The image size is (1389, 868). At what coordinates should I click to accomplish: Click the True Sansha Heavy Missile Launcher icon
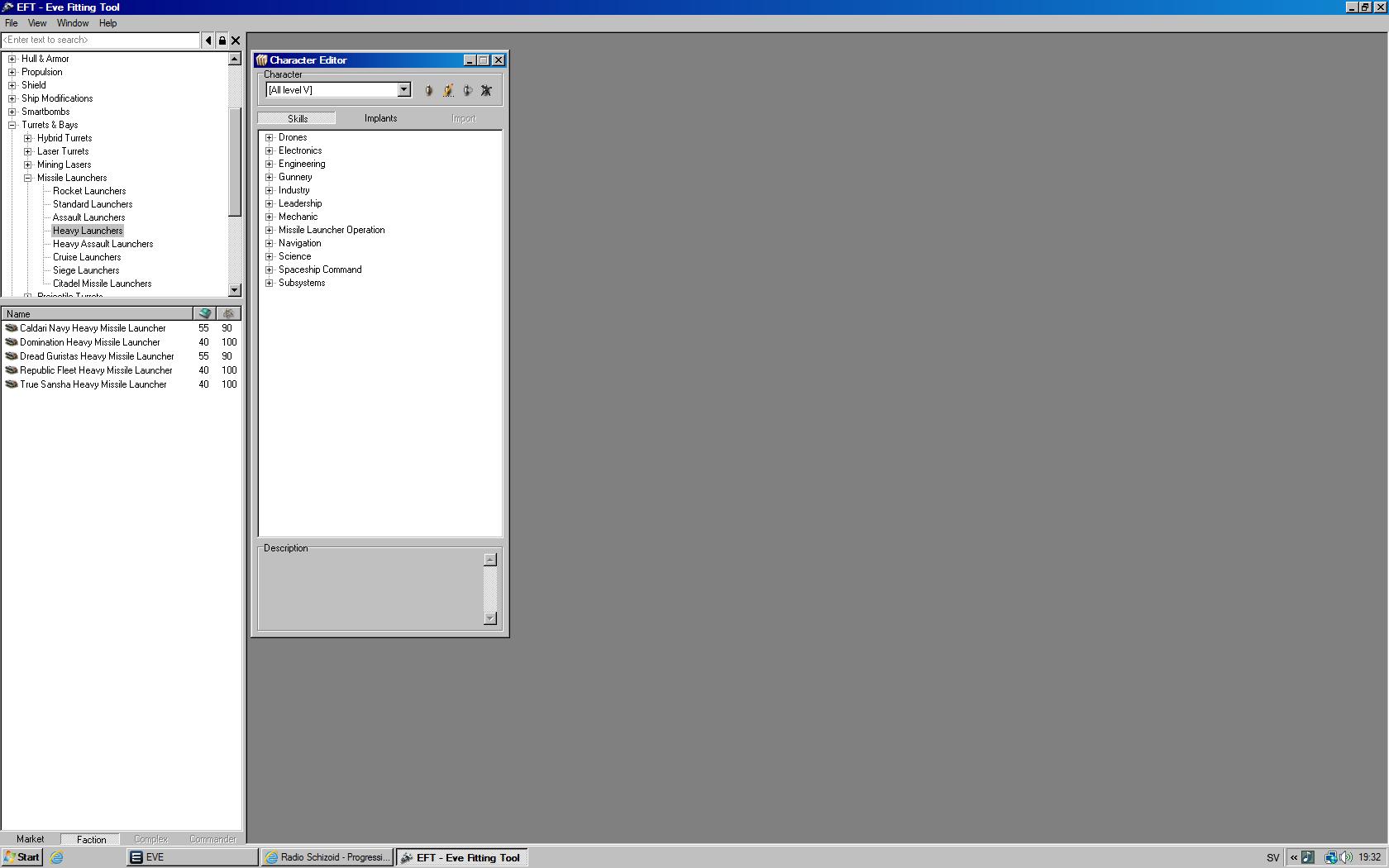tap(12, 384)
